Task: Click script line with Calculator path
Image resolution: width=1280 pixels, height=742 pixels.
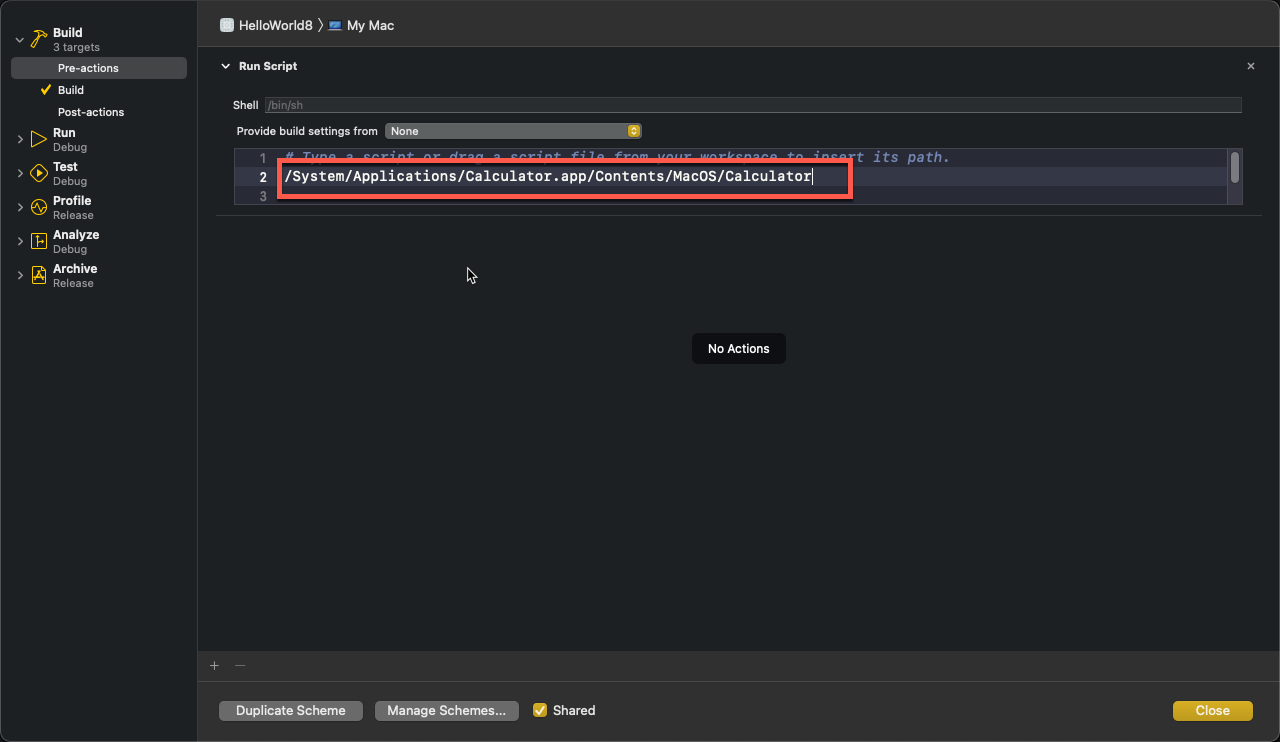Action: [548, 177]
